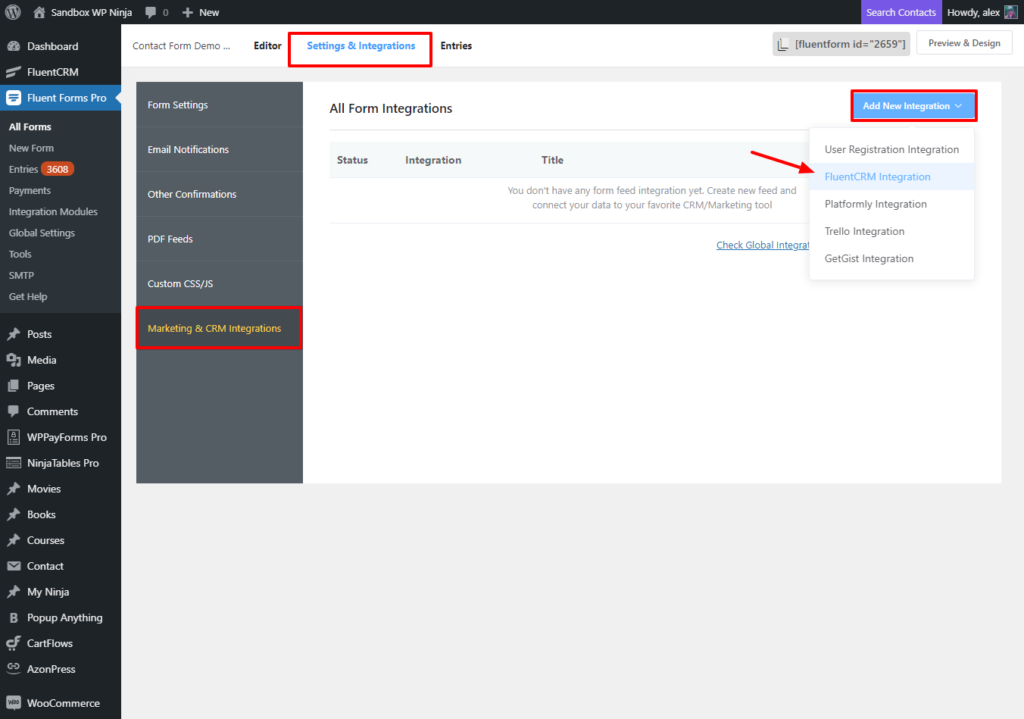Click the Media library icon

(x=13, y=360)
